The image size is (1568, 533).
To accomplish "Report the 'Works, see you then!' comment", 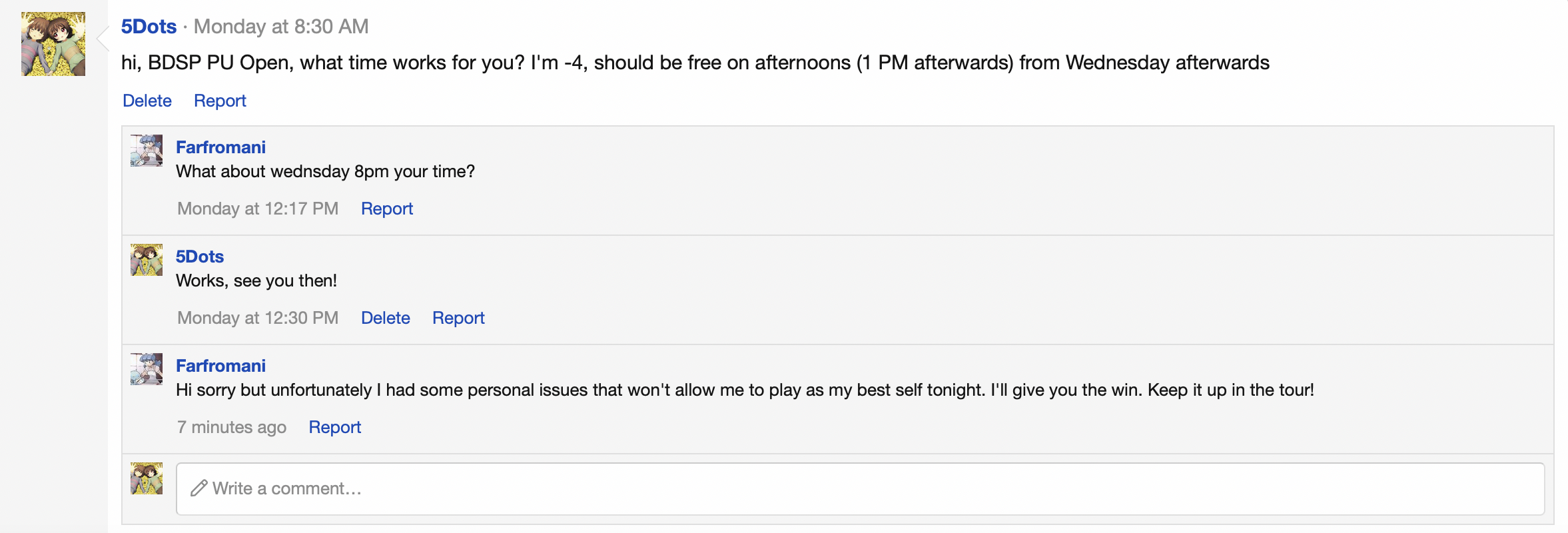I will click(458, 318).
